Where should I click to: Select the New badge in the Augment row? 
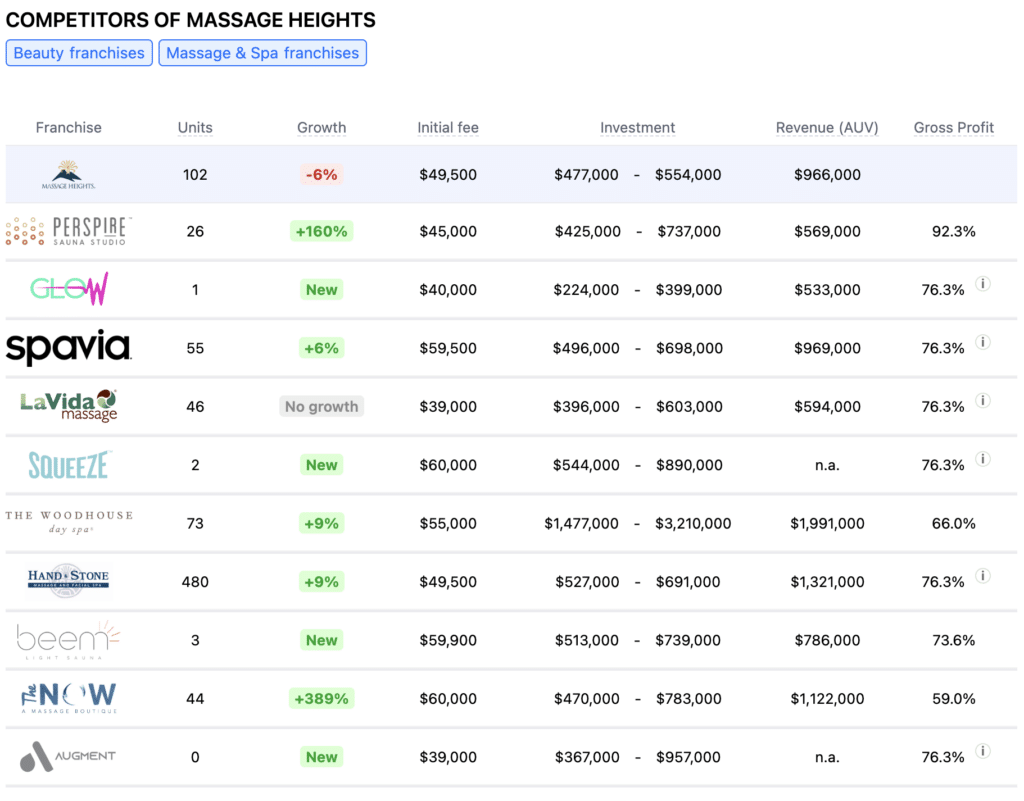pyautogui.click(x=321, y=757)
